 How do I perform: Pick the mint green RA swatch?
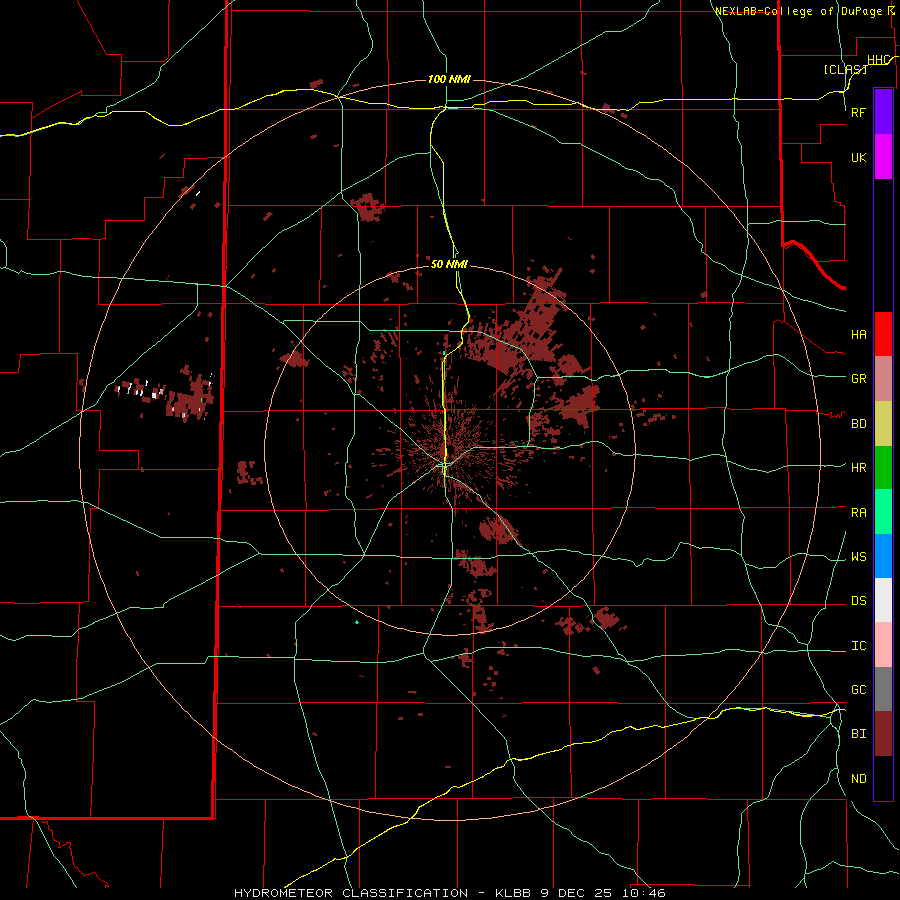pyautogui.click(x=883, y=512)
